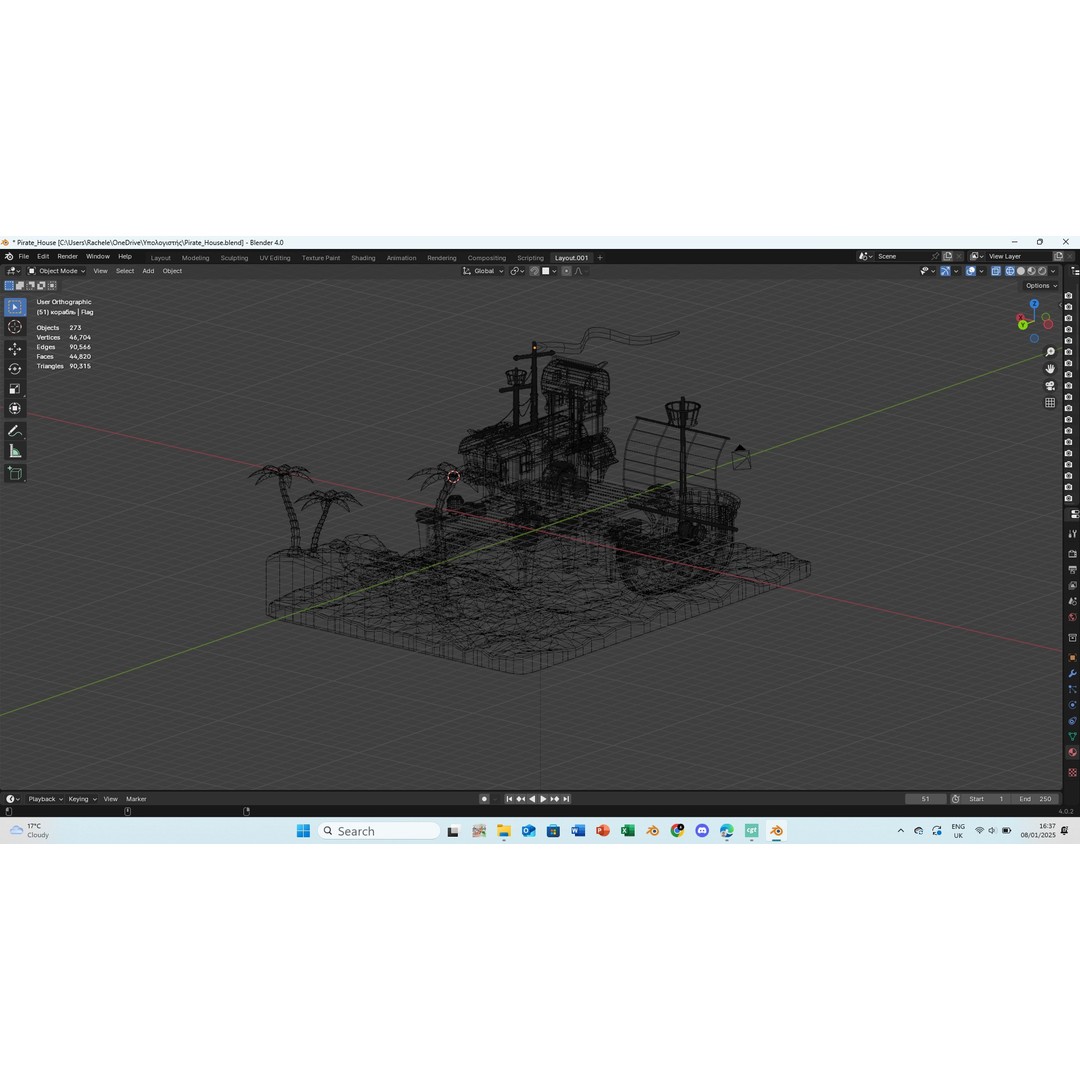Screen dimensions: 1080x1080
Task: Open the Add menu in viewport header
Action: click(x=148, y=271)
